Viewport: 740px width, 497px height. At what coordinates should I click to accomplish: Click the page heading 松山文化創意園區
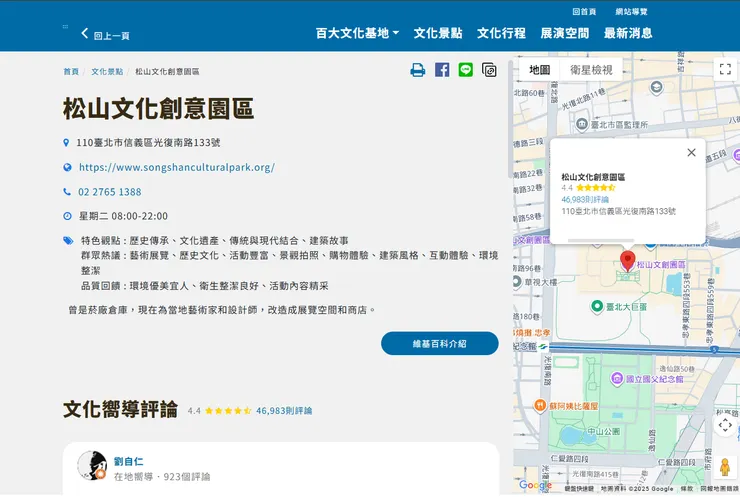tap(159, 108)
